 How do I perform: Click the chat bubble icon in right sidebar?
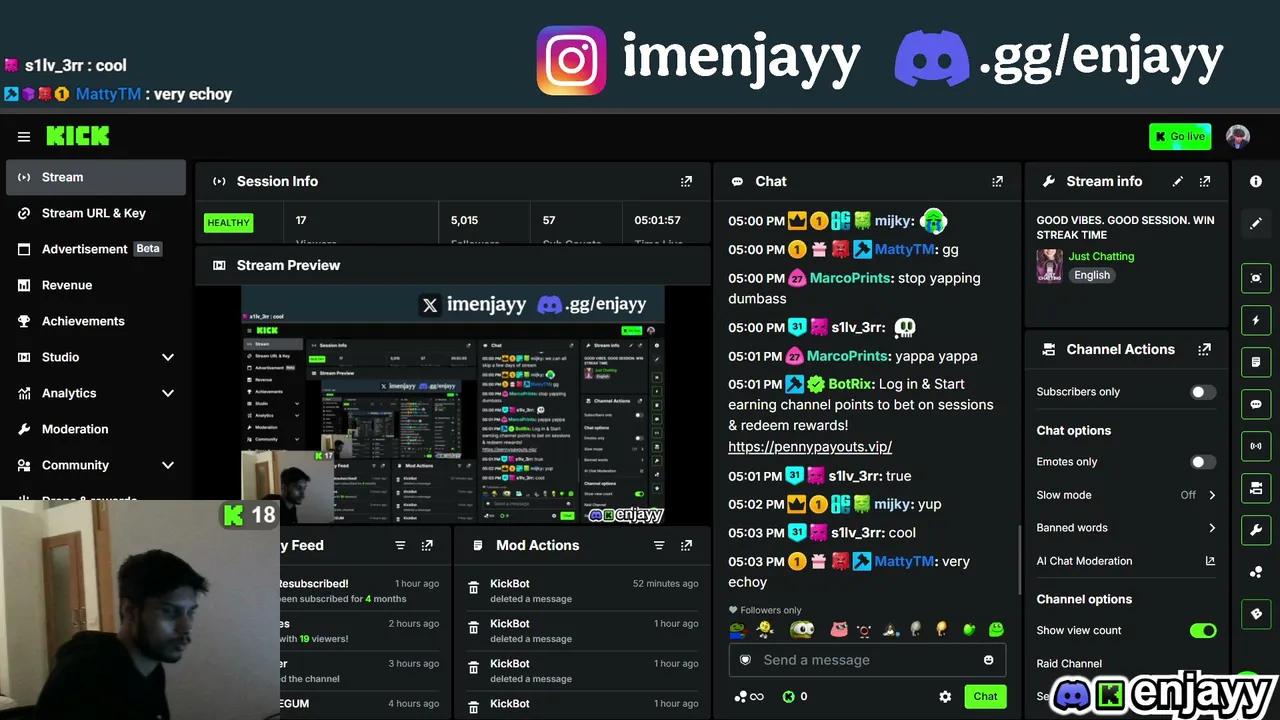[x=1256, y=404]
